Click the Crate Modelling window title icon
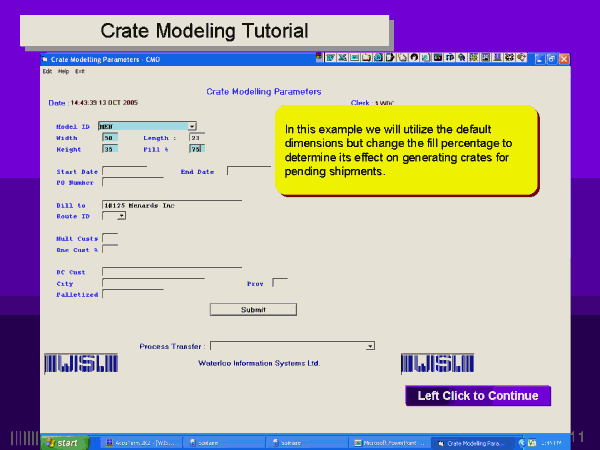 (45, 59)
